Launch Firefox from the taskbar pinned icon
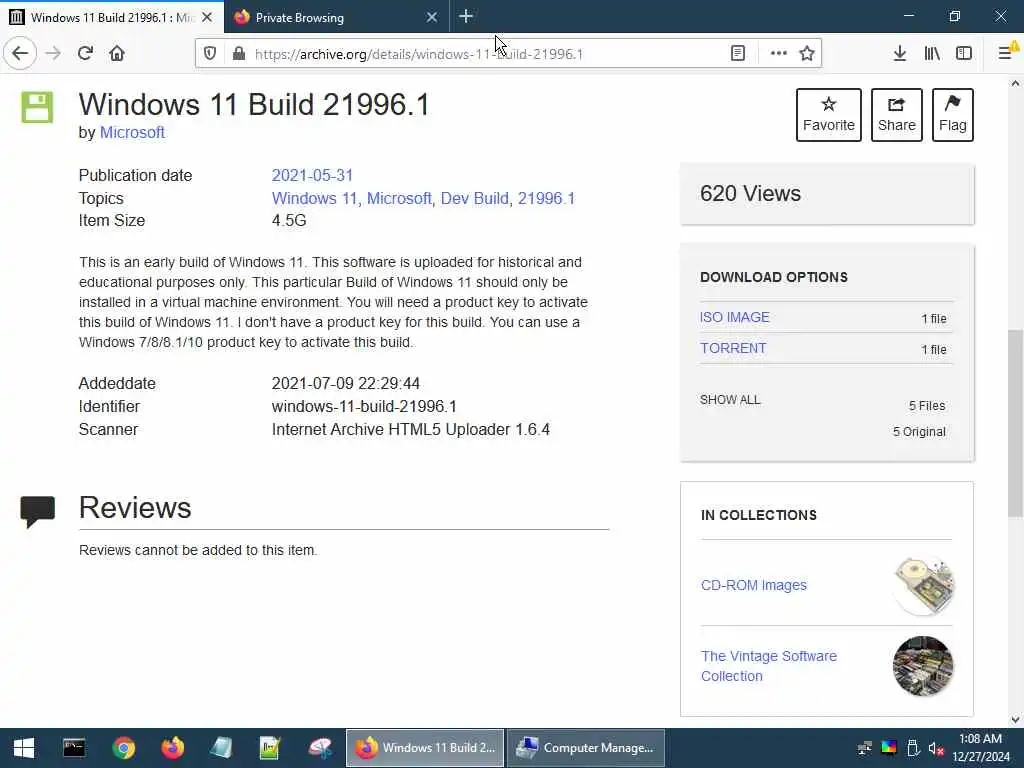The width and height of the screenshot is (1024, 768). coord(172,748)
